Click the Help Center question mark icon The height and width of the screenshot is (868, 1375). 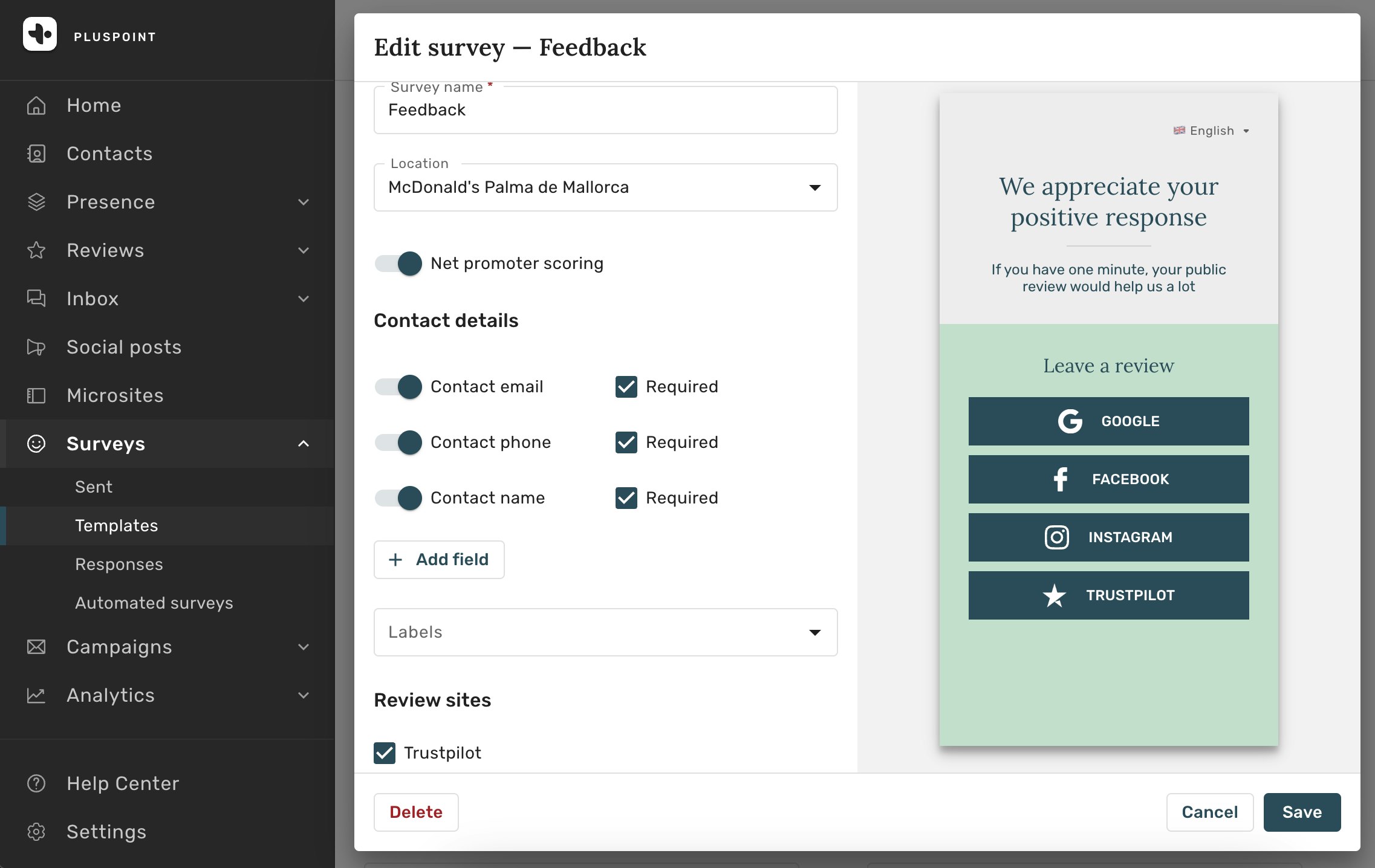36,783
